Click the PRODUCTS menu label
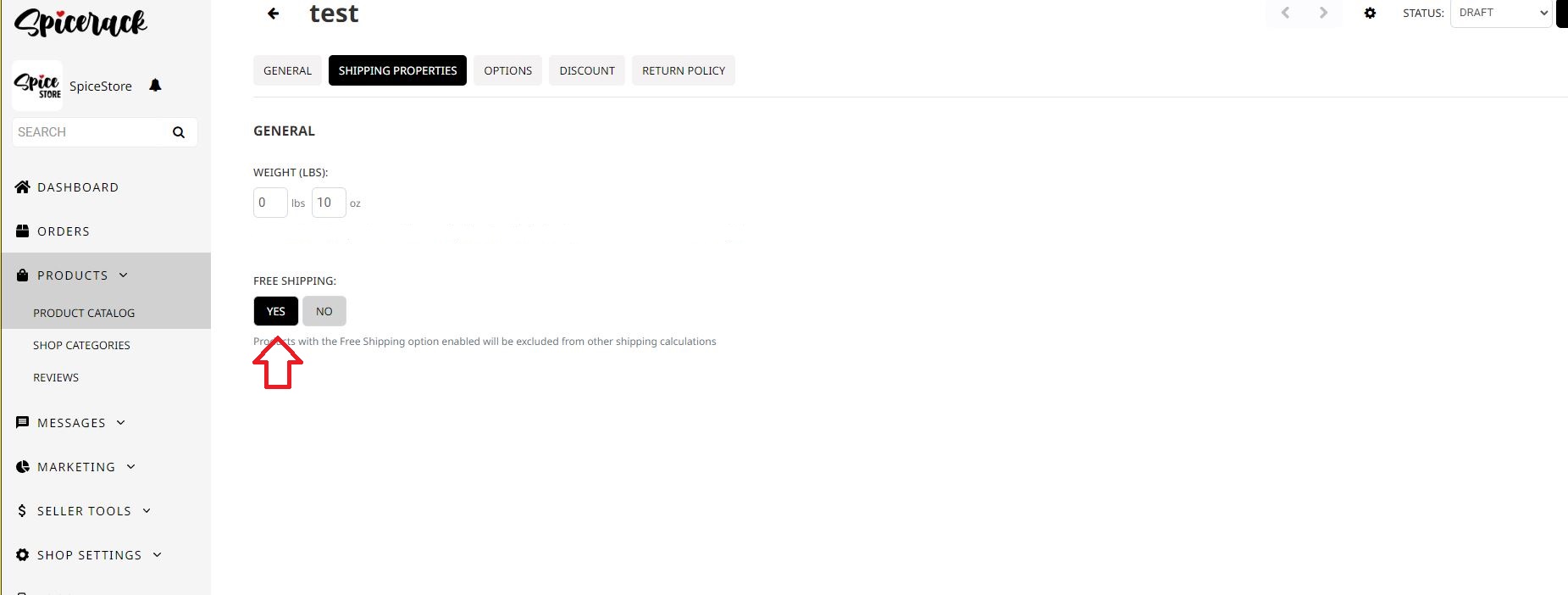Viewport: 1568px width, 595px height. pyautogui.click(x=73, y=275)
